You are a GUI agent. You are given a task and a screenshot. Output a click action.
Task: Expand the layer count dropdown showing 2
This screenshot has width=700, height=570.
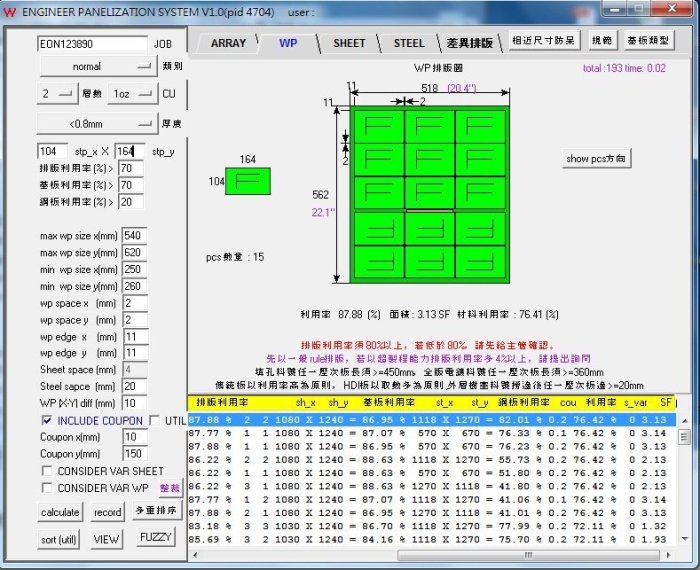click(58, 94)
